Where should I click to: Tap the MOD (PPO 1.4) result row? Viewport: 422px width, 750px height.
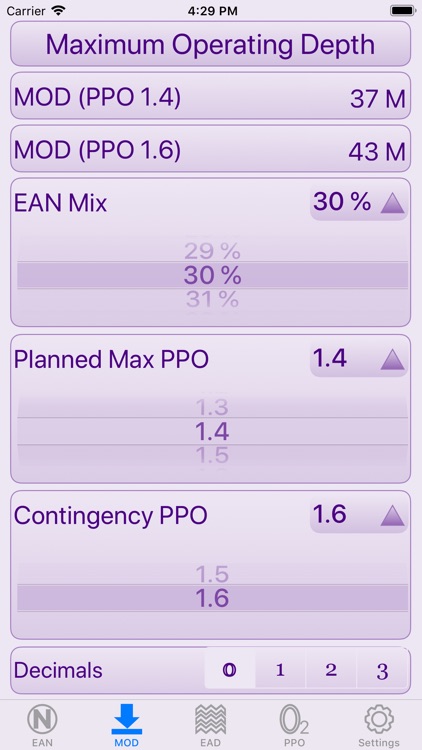click(x=211, y=98)
